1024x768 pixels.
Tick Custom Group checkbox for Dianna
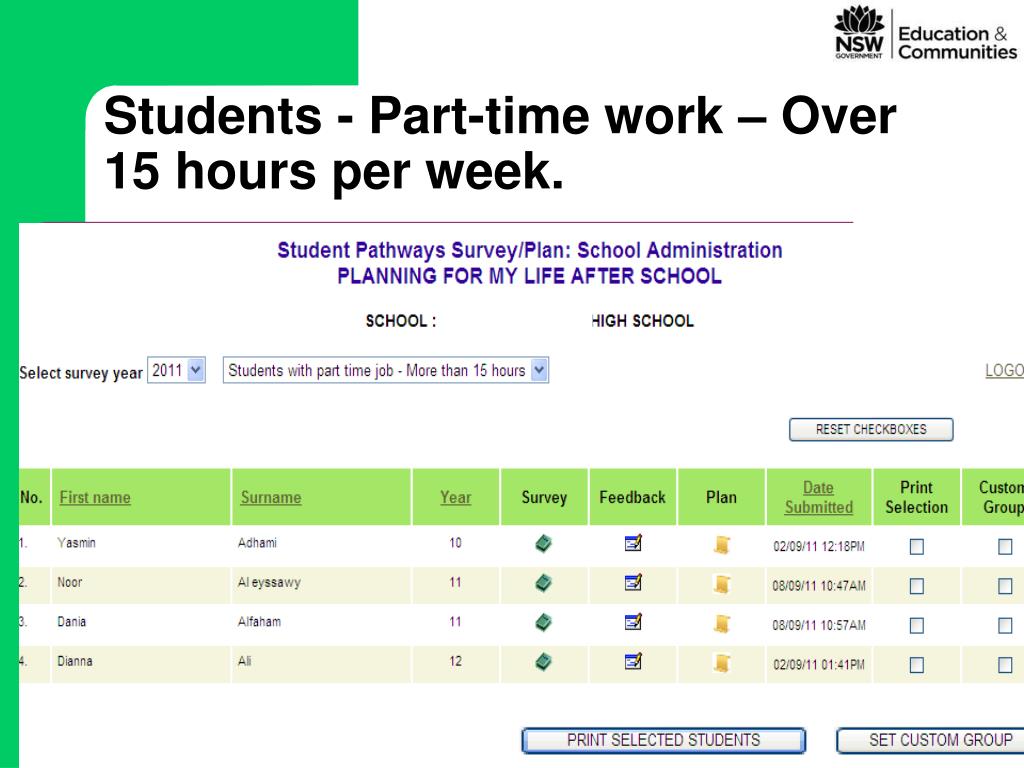1005,665
